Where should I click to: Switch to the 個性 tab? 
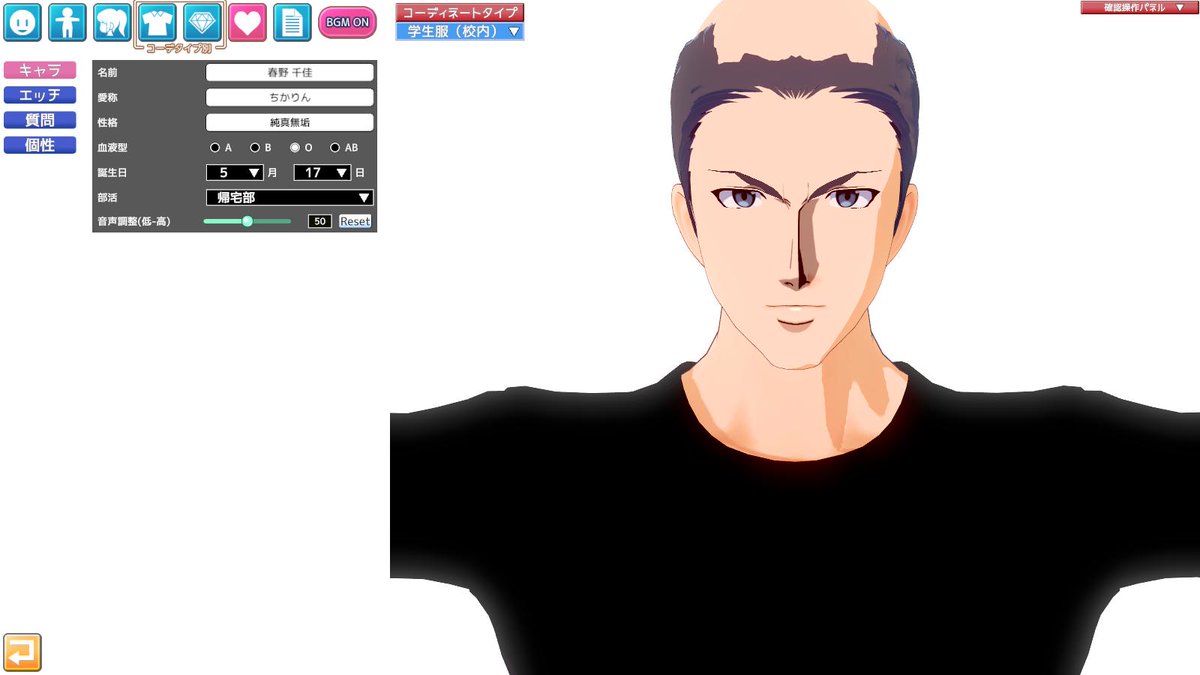(x=40, y=145)
